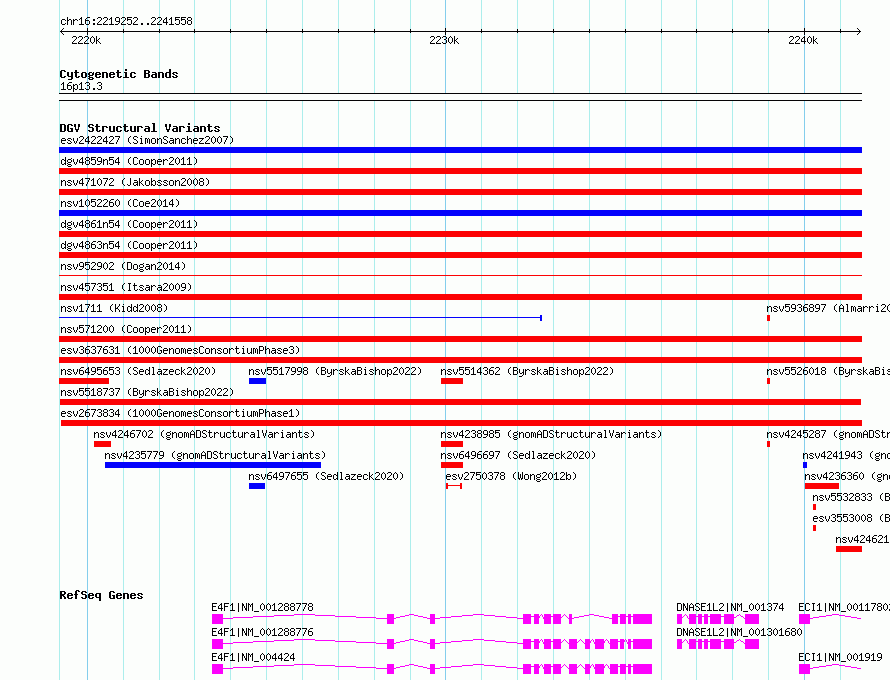Select the nsv5526018 variant label
Screen dimensions: 890x680
(x=828, y=371)
